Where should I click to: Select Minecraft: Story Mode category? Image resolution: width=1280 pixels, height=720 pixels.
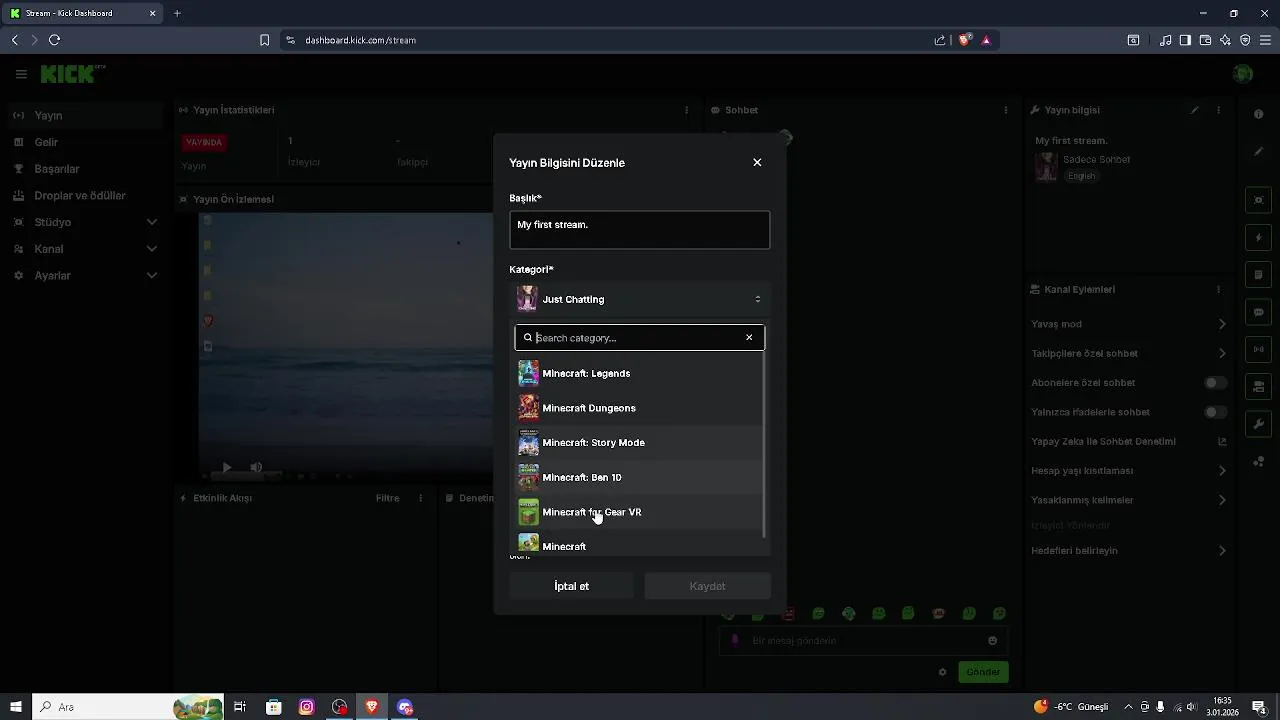639,443
